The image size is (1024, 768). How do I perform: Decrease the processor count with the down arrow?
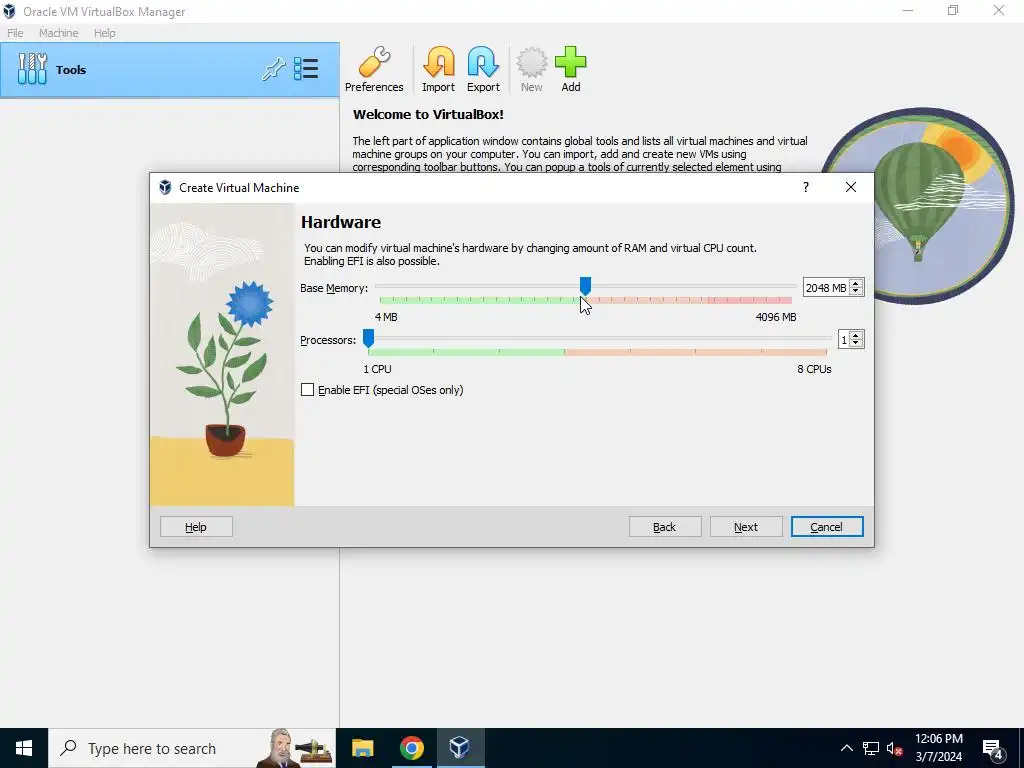tap(856, 344)
